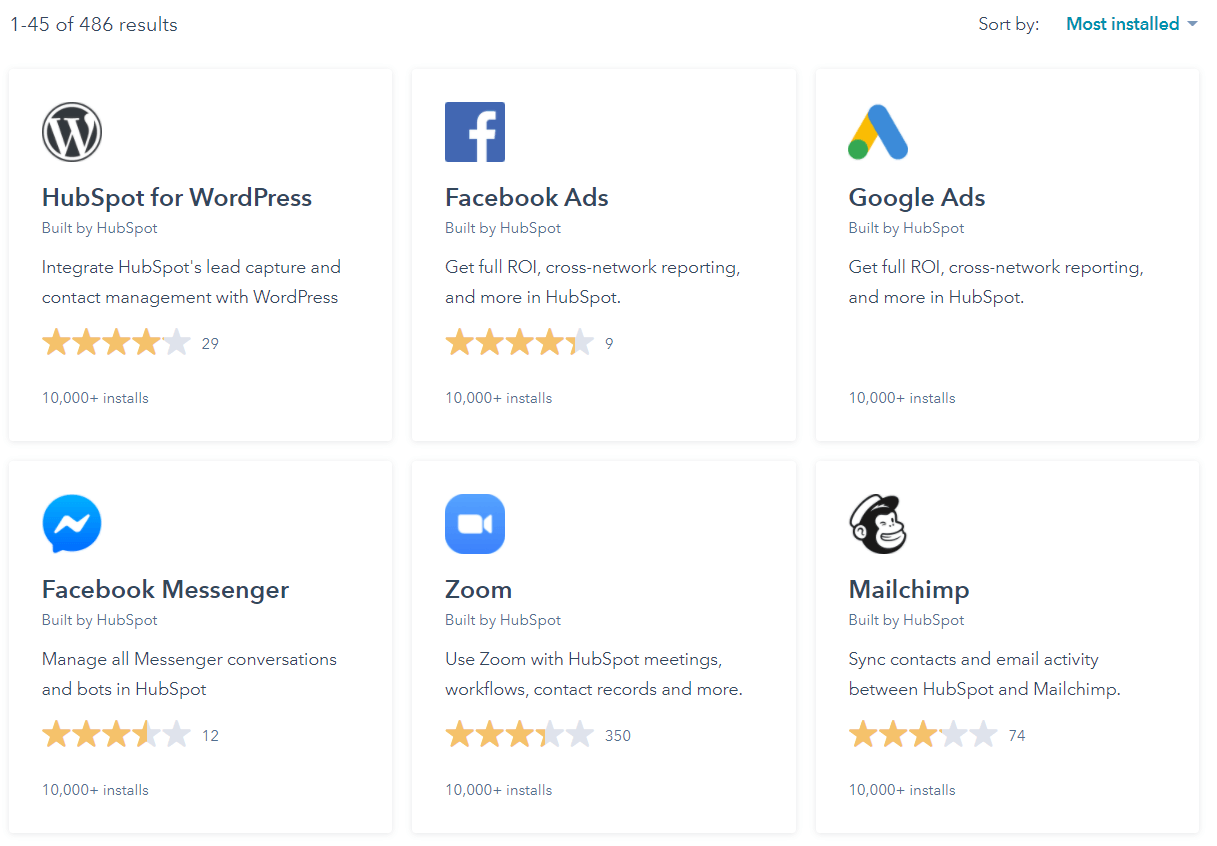The image size is (1217, 846).
Task: Select the Facebook Messenger app title
Action: pyautogui.click(x=166, y=590)
